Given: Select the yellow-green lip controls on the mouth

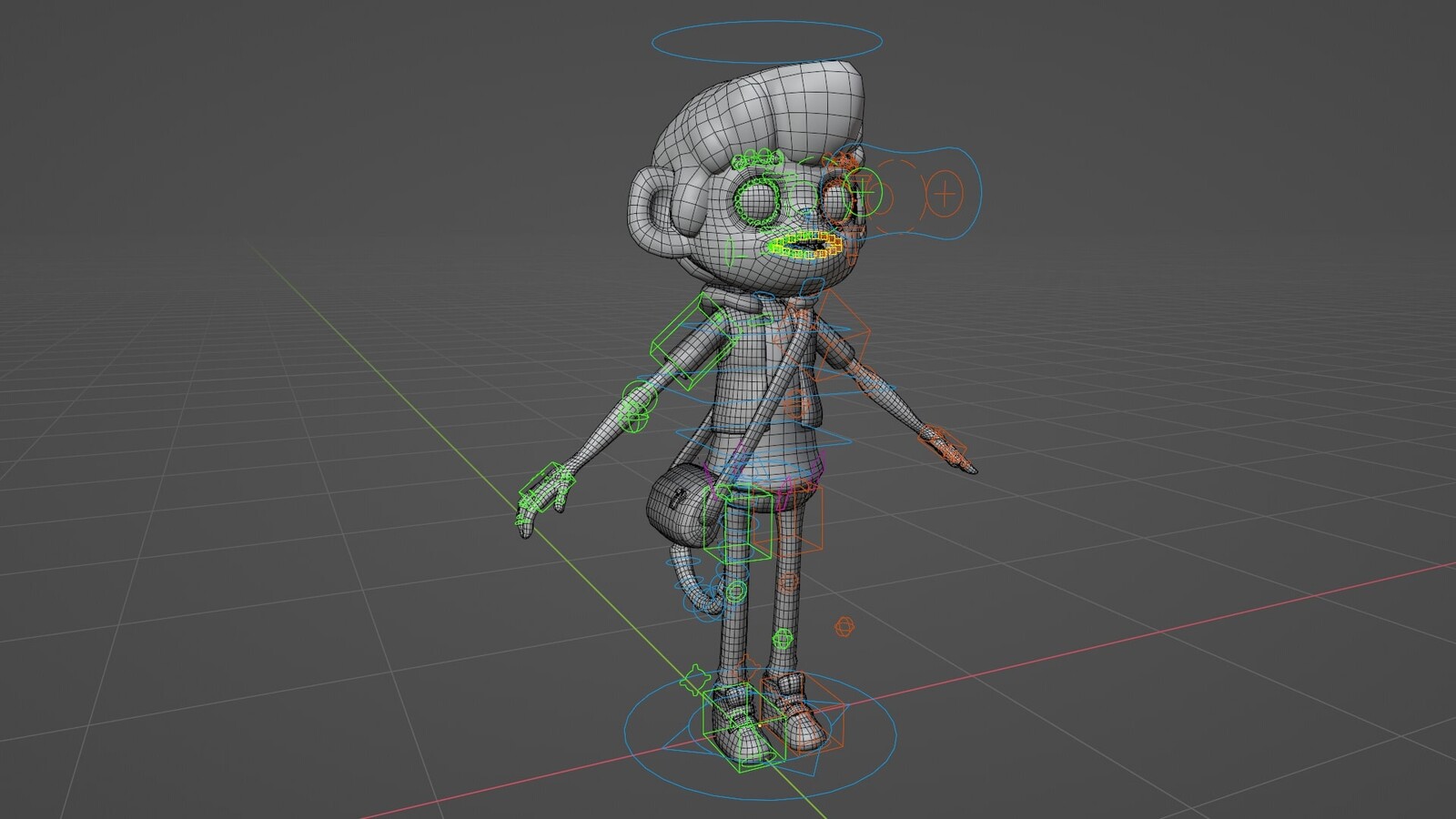Looking at the screenshot, I should coord(804,244).
